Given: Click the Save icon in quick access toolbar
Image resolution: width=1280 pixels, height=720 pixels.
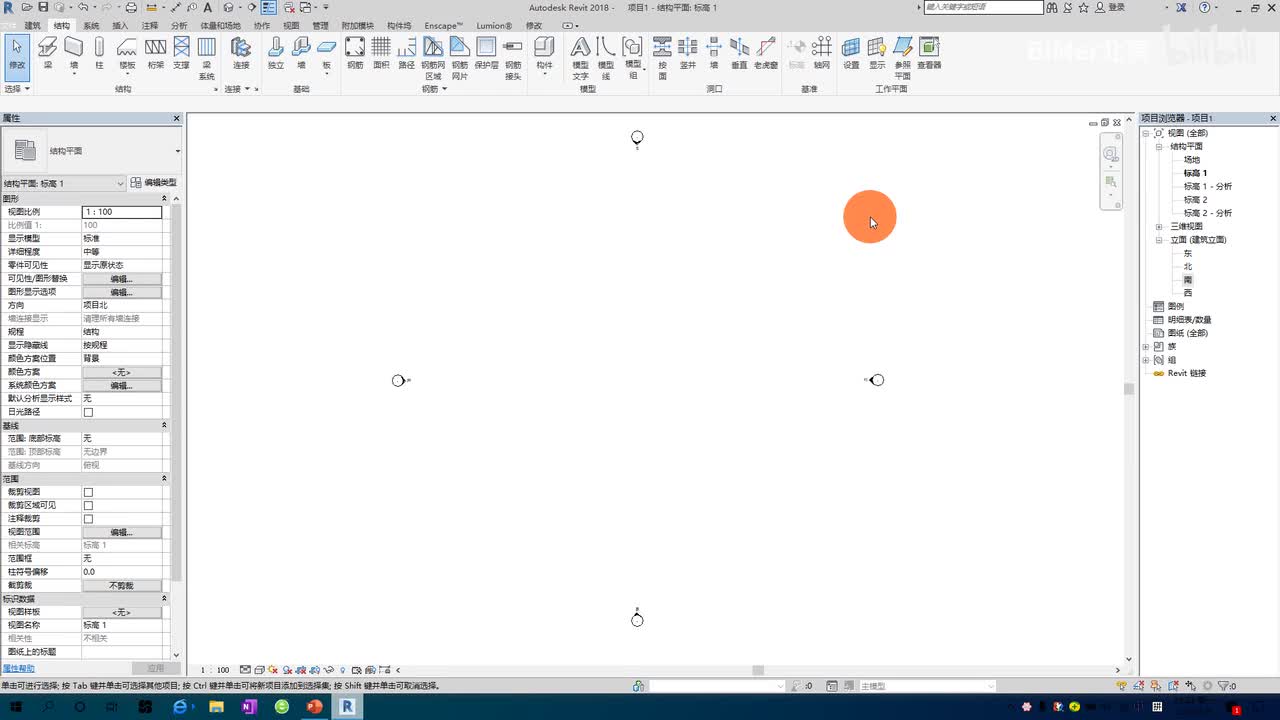Looking at the screenshot, I should (x=43, y=7).
